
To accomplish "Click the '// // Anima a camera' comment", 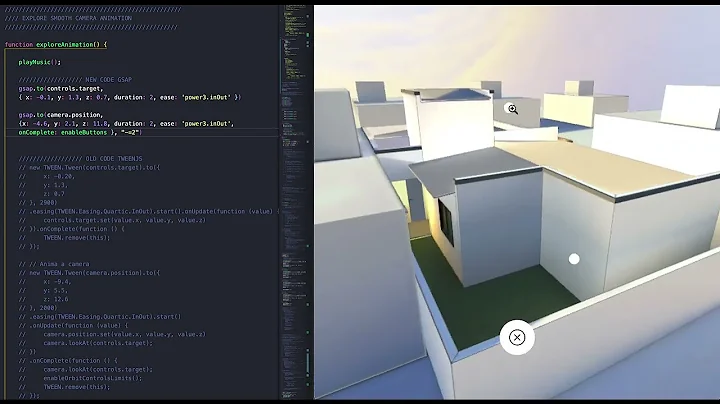I will 54,264.
